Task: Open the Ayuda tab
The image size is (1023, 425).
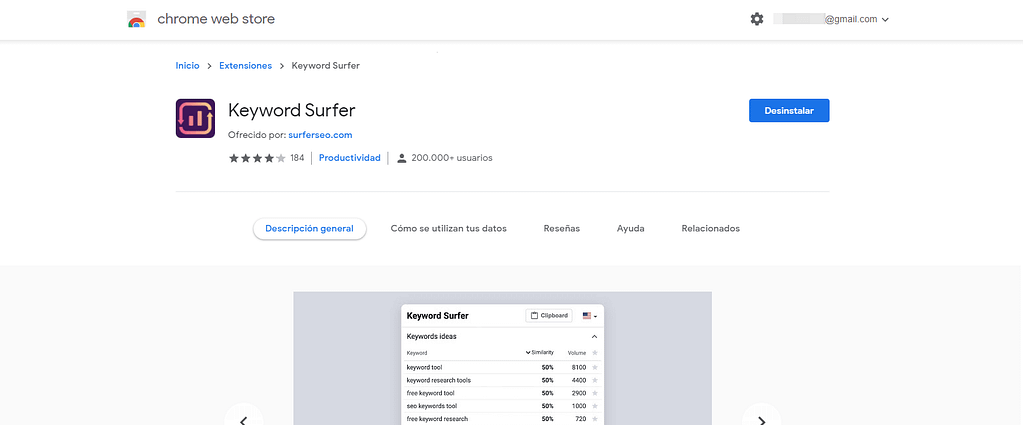Action: [630, 228]
